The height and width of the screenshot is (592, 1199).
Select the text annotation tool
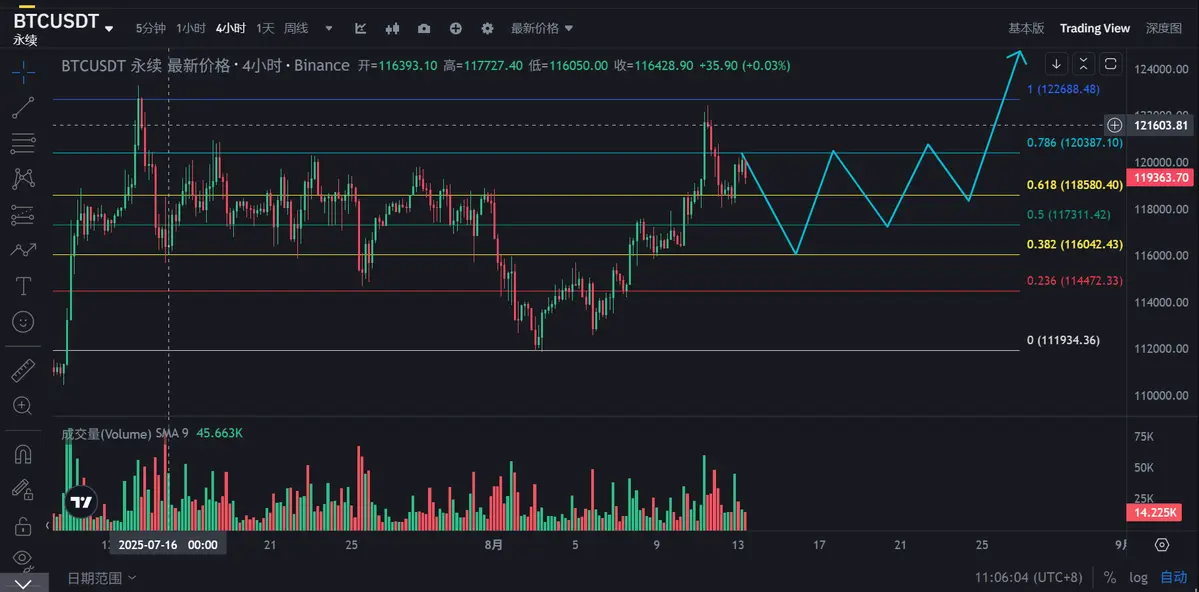point(23,286)
